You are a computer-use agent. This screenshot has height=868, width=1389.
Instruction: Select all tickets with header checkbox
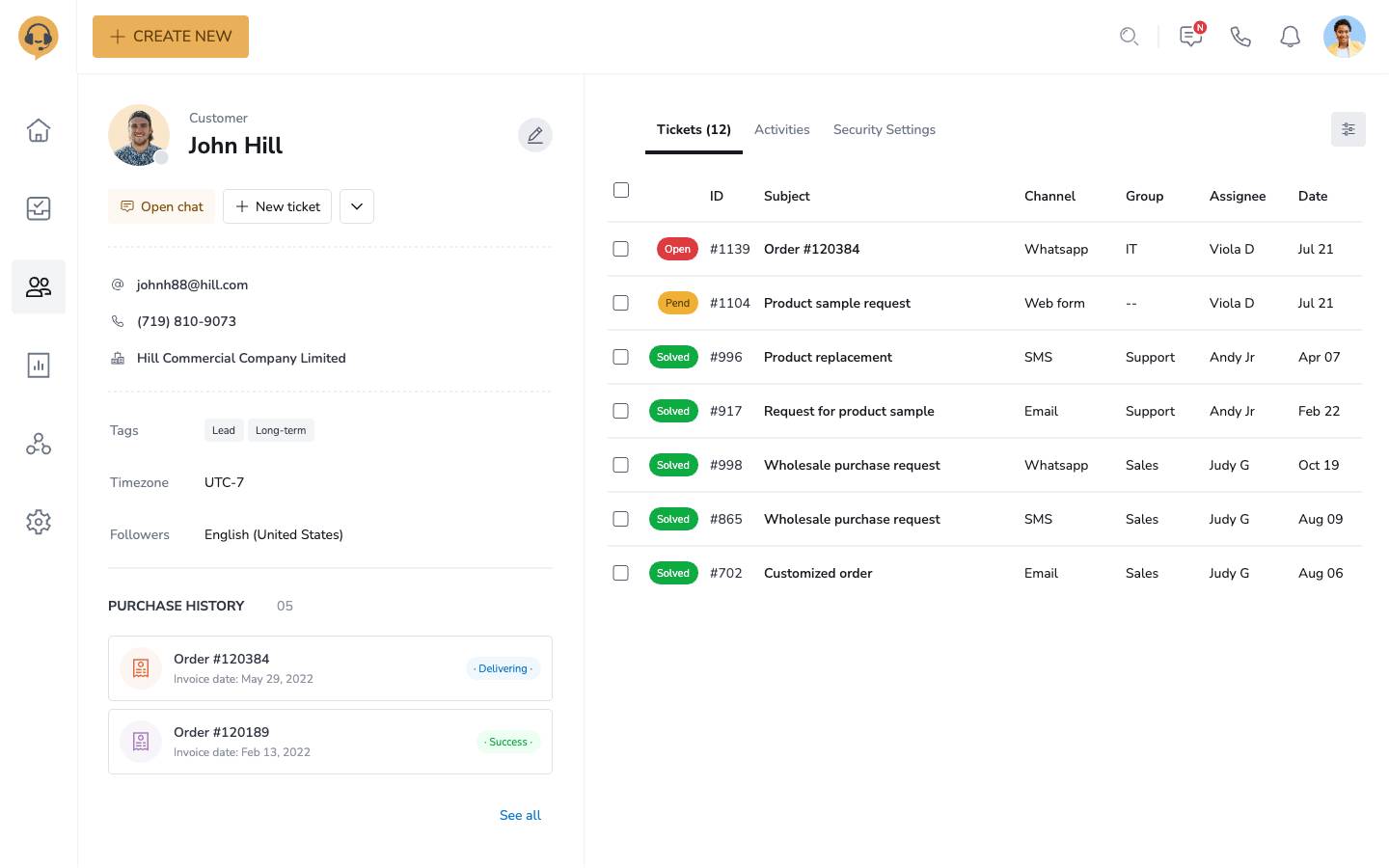(621, 190)
